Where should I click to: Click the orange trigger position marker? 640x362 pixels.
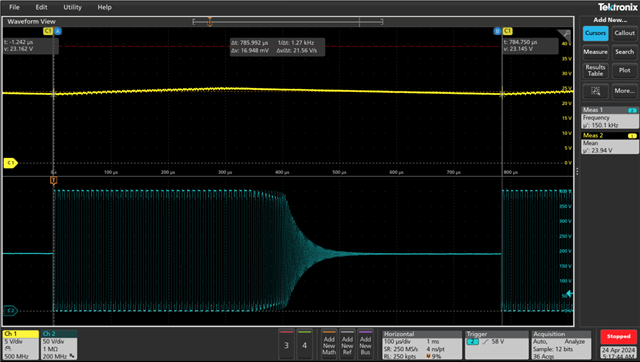pos(53,180)
